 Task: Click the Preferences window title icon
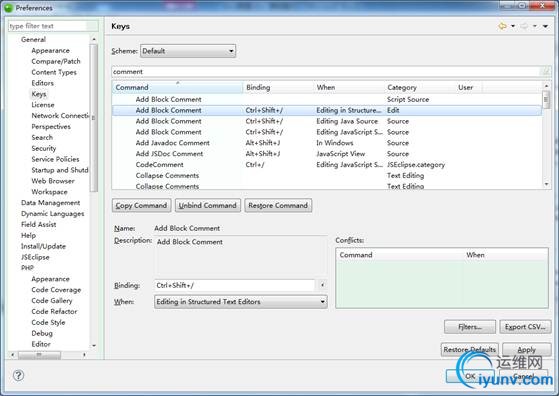[x=9, y=7]
